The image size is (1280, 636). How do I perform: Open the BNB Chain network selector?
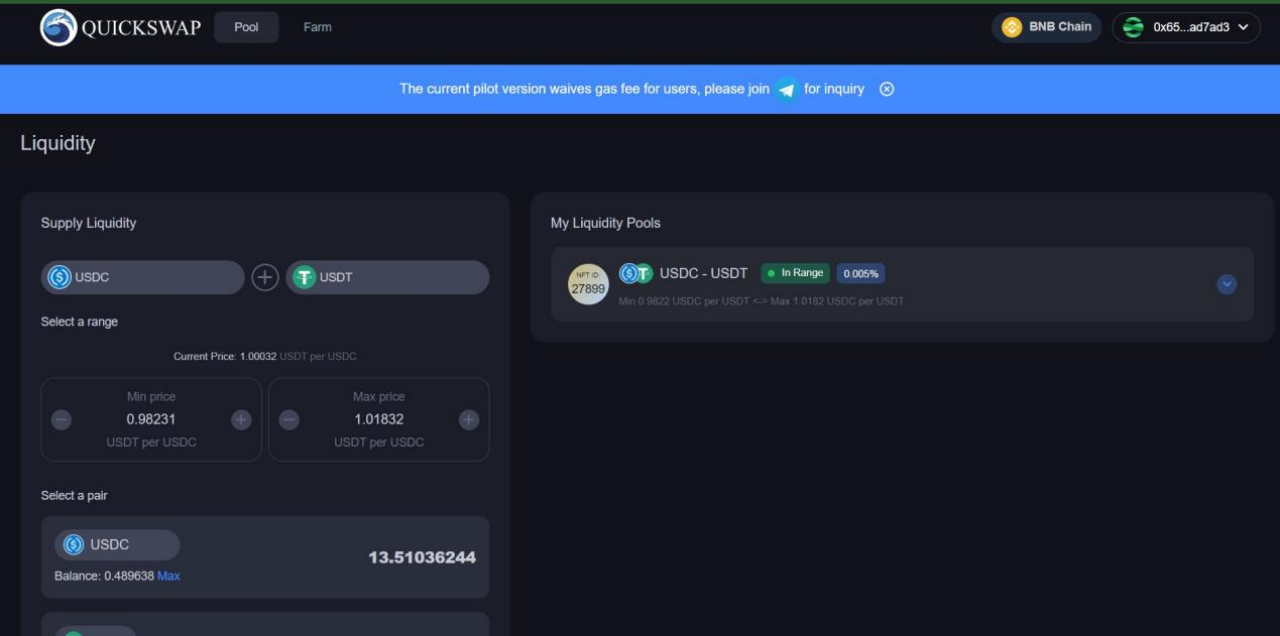click(x=1046, y=27)
